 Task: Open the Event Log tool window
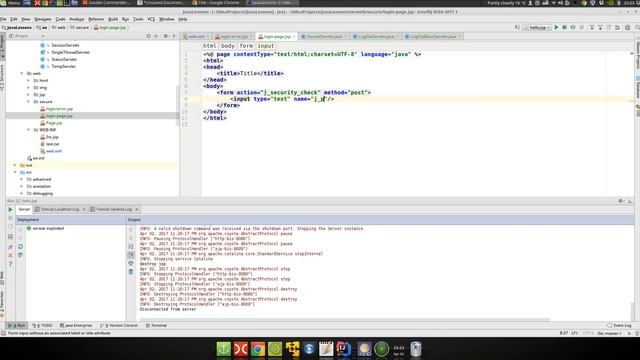(x=619, y=325)
